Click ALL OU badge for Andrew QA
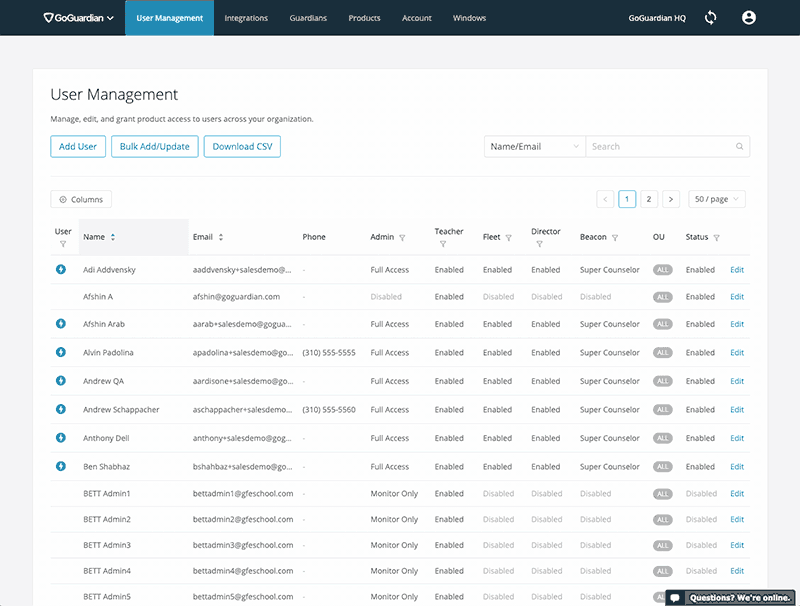The image size is (800, 606). point(662,381)
